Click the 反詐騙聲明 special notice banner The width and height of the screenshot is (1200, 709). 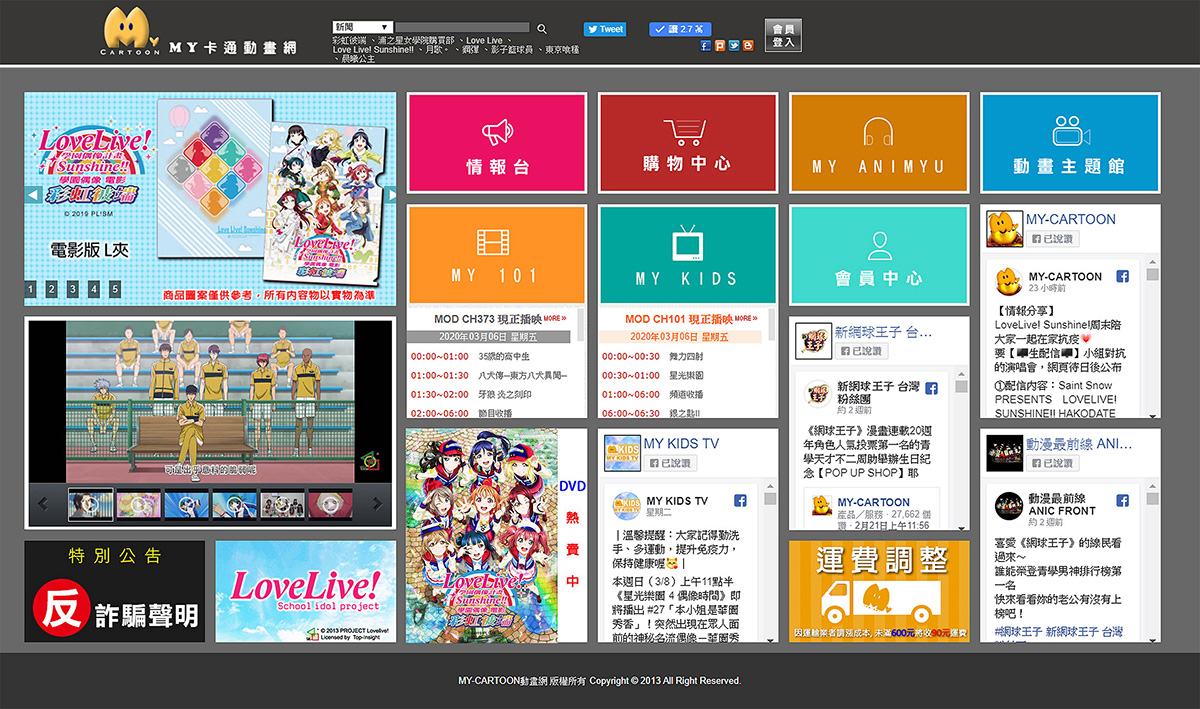tap(115, 592)
